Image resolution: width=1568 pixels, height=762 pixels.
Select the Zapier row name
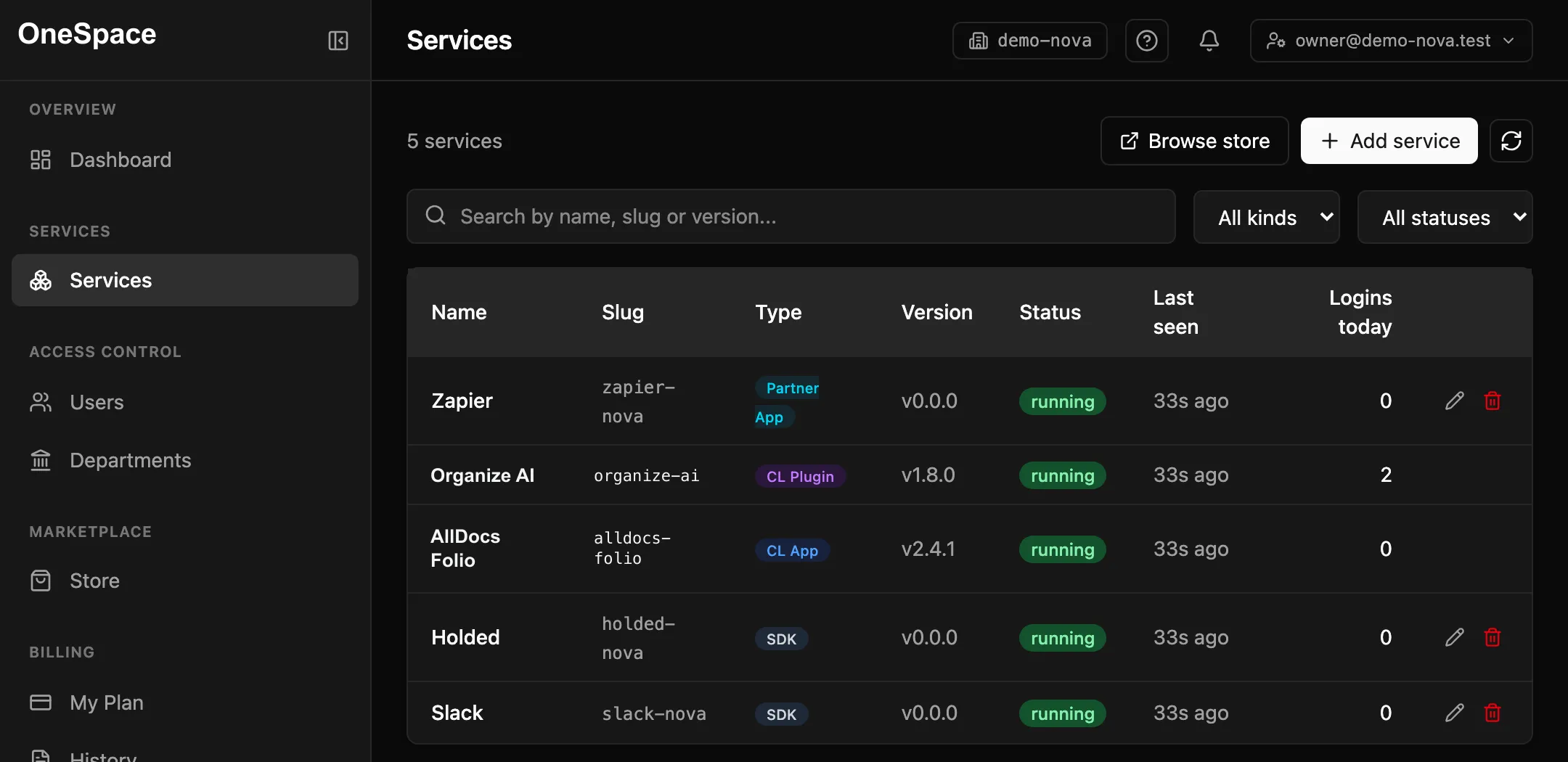pyautogui.click(x=462, y=401)
